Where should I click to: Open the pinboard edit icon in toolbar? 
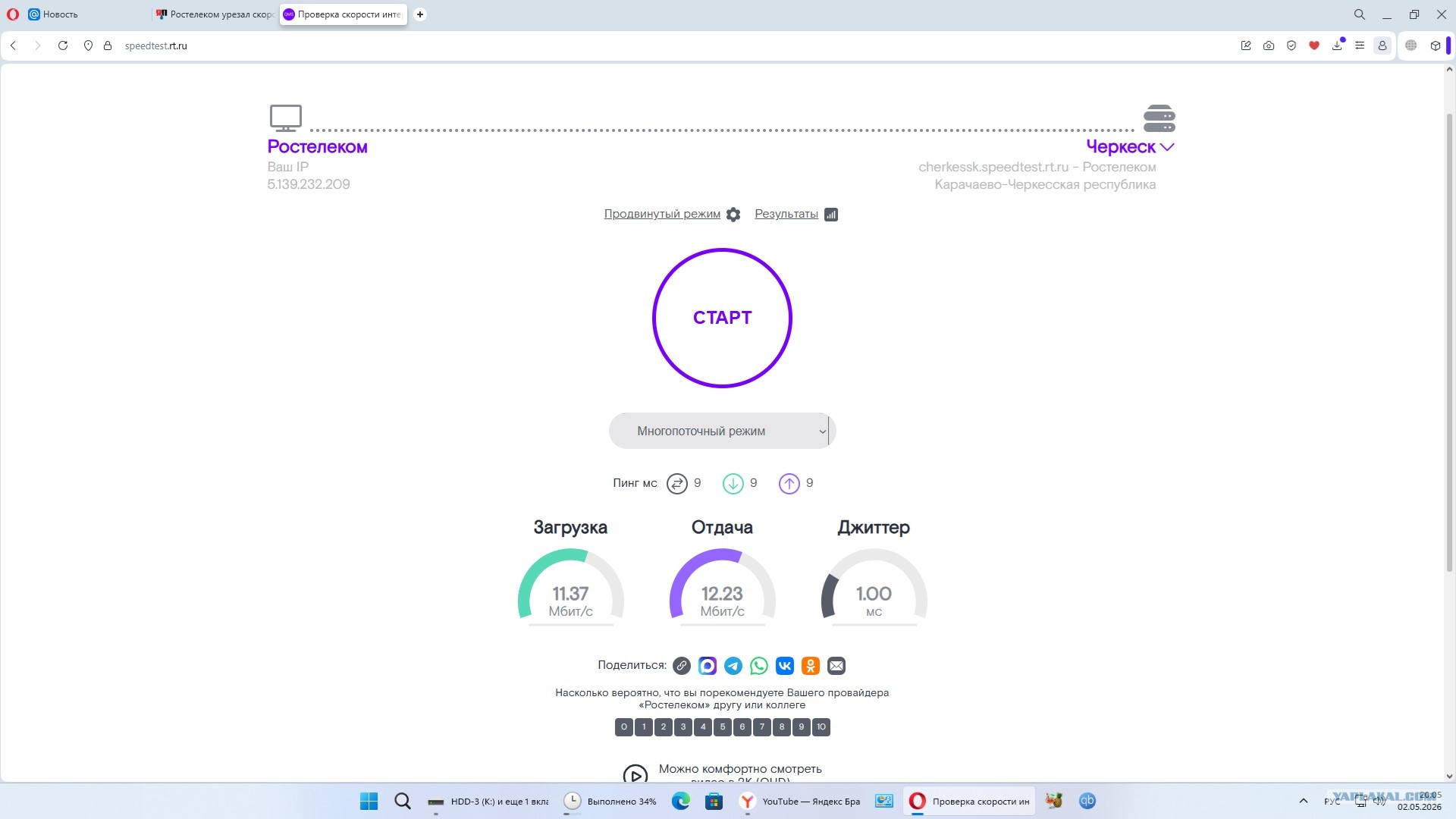tap(1246, 45)
